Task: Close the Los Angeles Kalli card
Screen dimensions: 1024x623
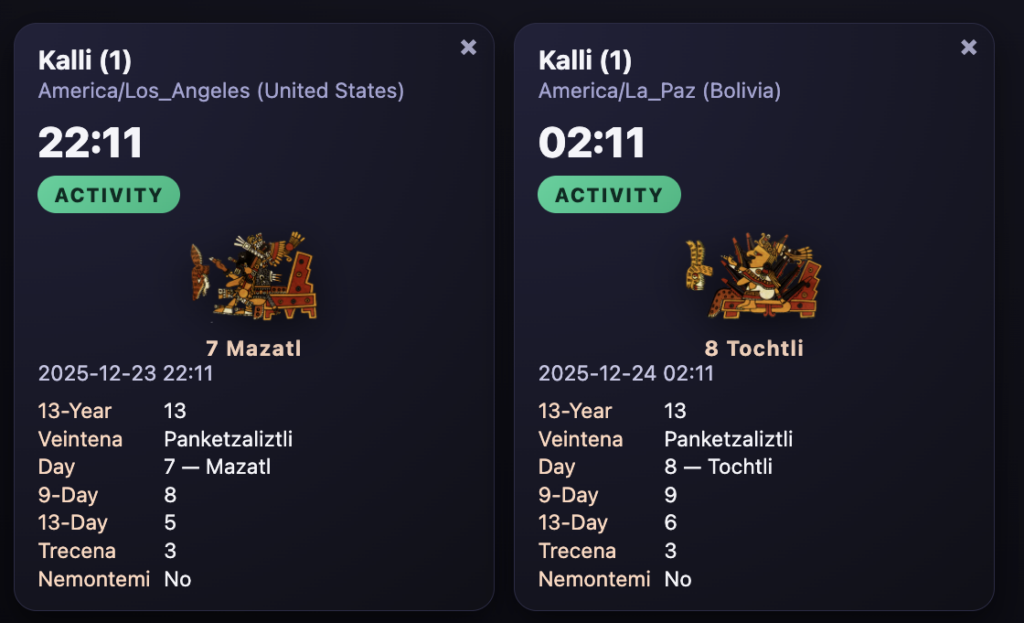Action: click(x=468, y=47)
